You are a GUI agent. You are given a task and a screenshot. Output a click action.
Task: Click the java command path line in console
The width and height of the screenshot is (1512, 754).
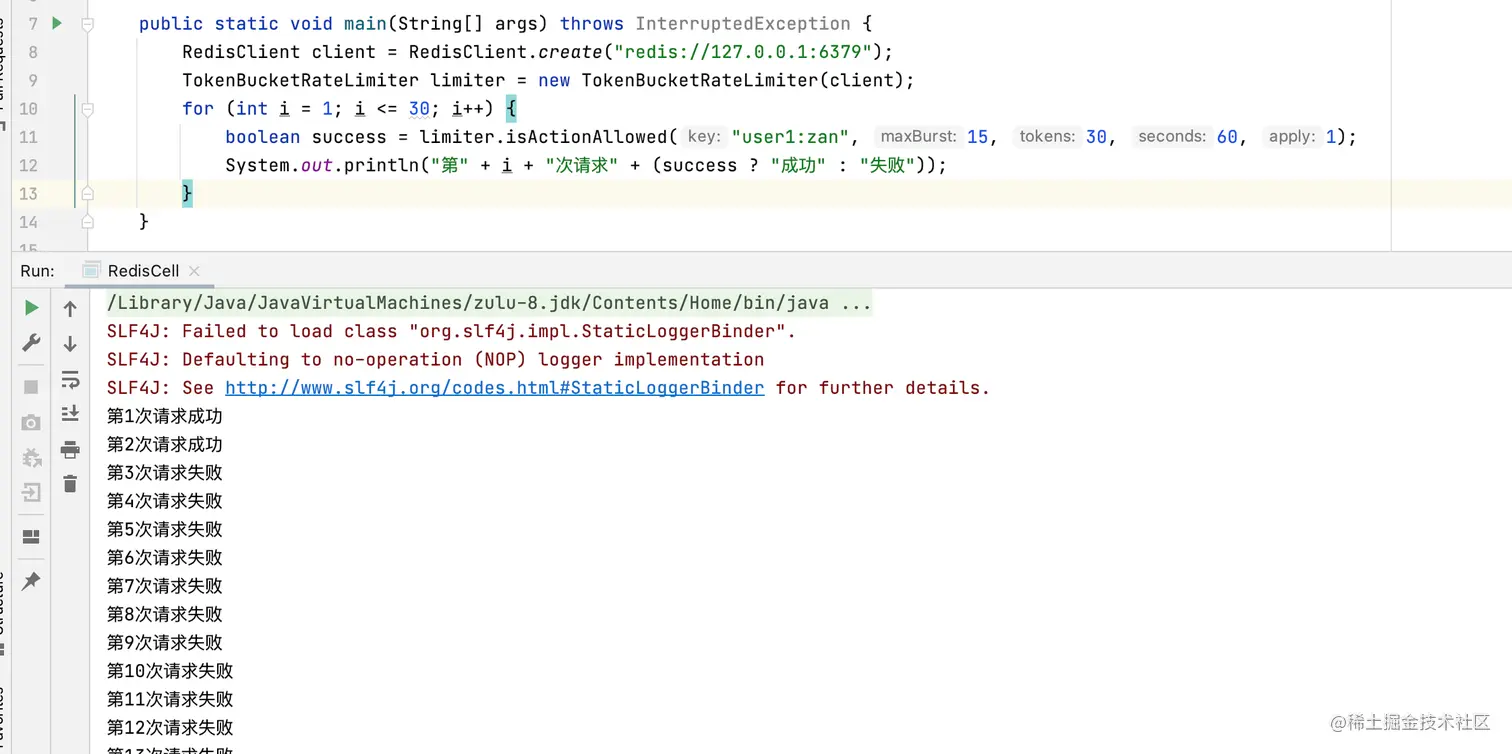pos(489,303)
